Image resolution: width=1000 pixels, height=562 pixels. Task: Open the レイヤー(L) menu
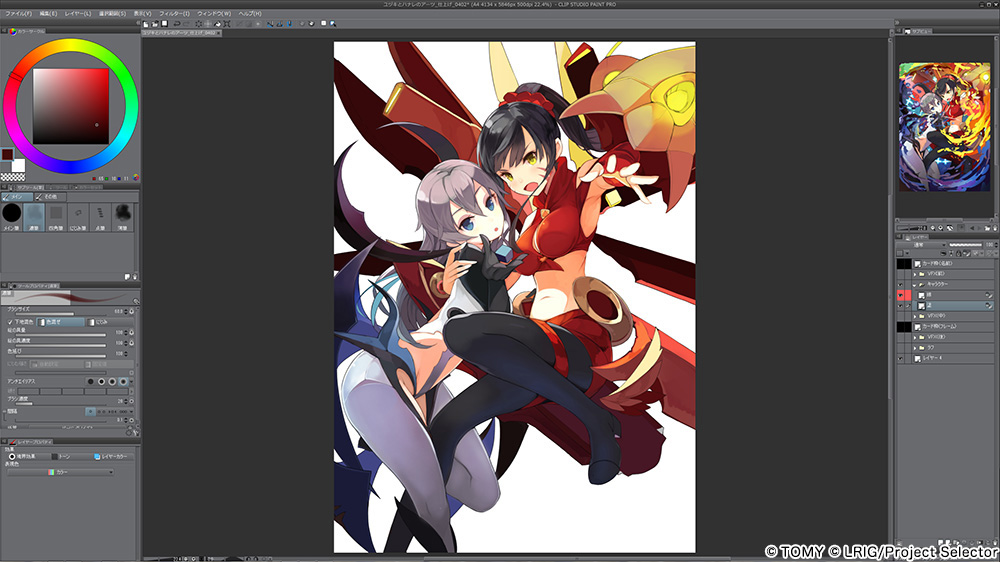[x=78, y=13]
